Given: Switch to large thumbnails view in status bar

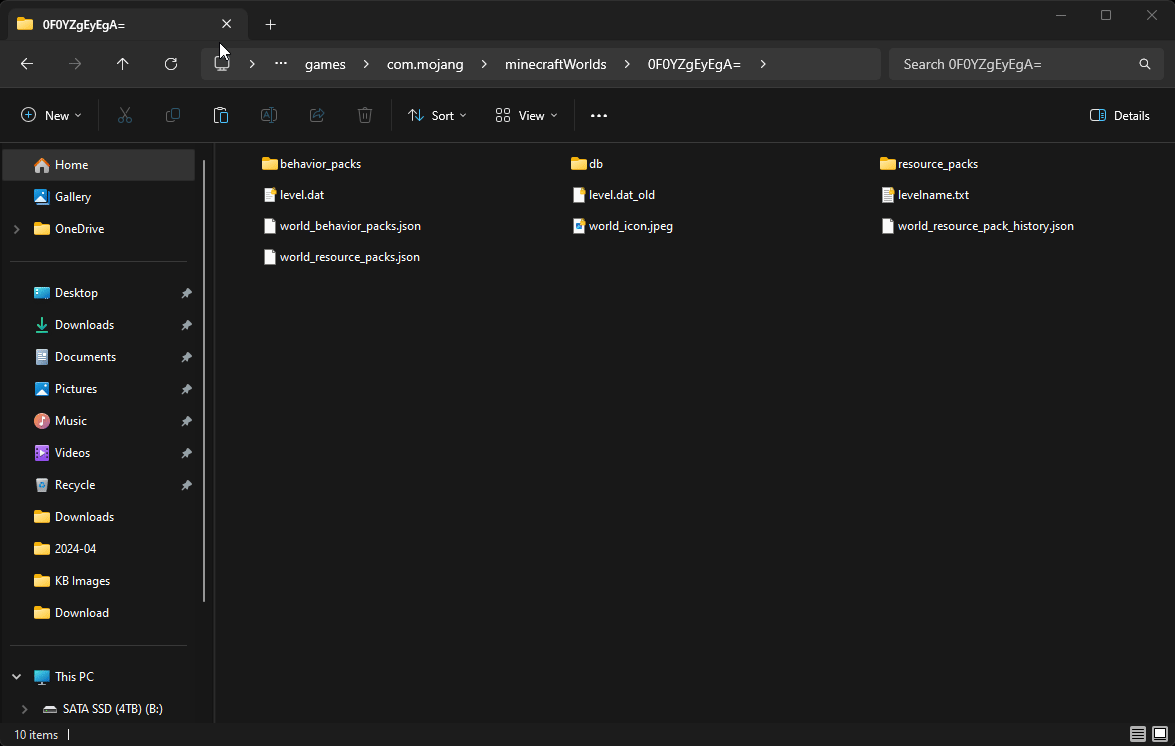Looking at the screenshot, I should click(x=1159, y=735).
